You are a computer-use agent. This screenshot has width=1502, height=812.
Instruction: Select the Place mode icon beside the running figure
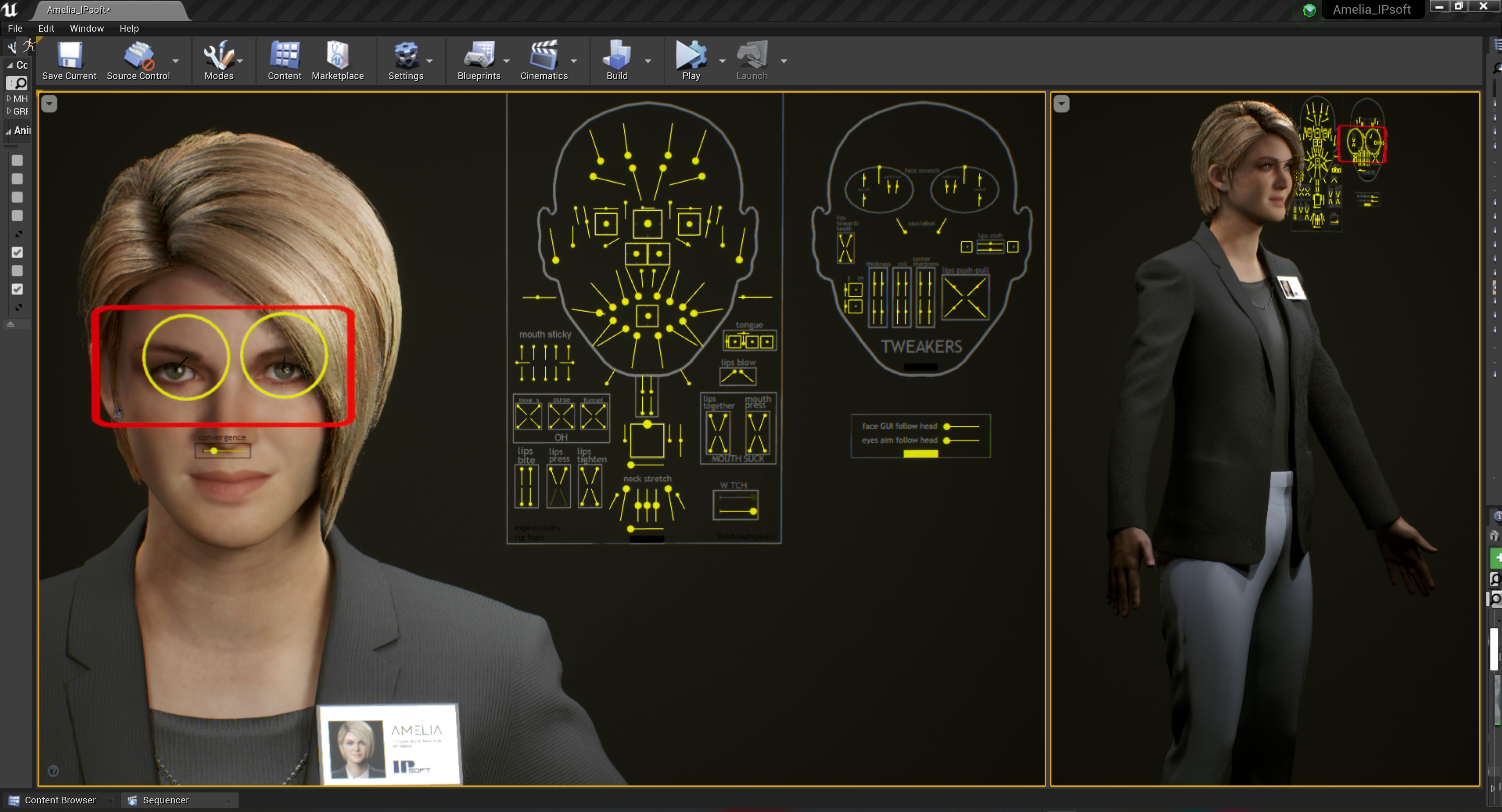[x=12, y=47]
